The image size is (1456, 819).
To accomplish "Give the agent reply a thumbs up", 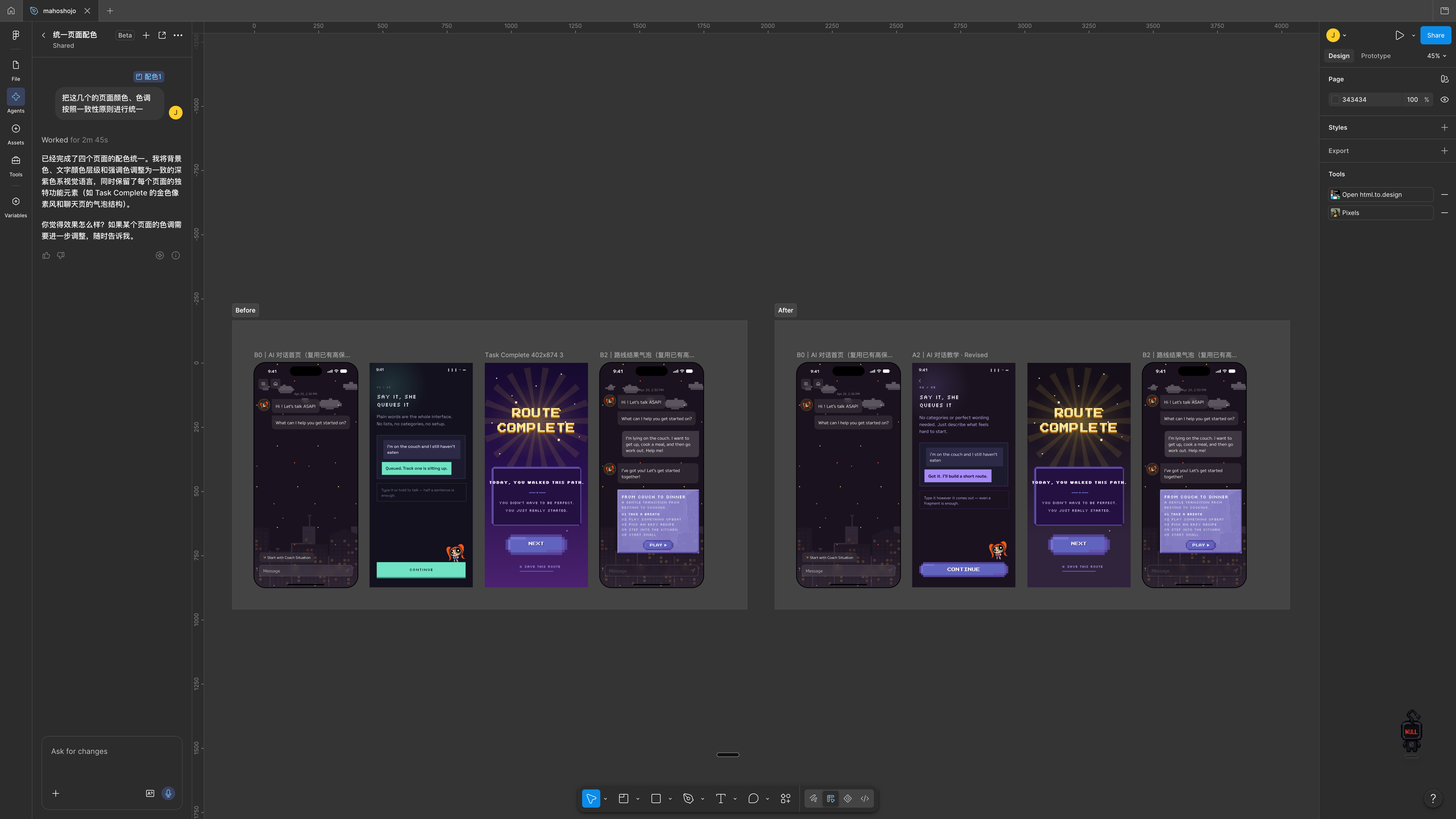I will [x=46, y=255].
